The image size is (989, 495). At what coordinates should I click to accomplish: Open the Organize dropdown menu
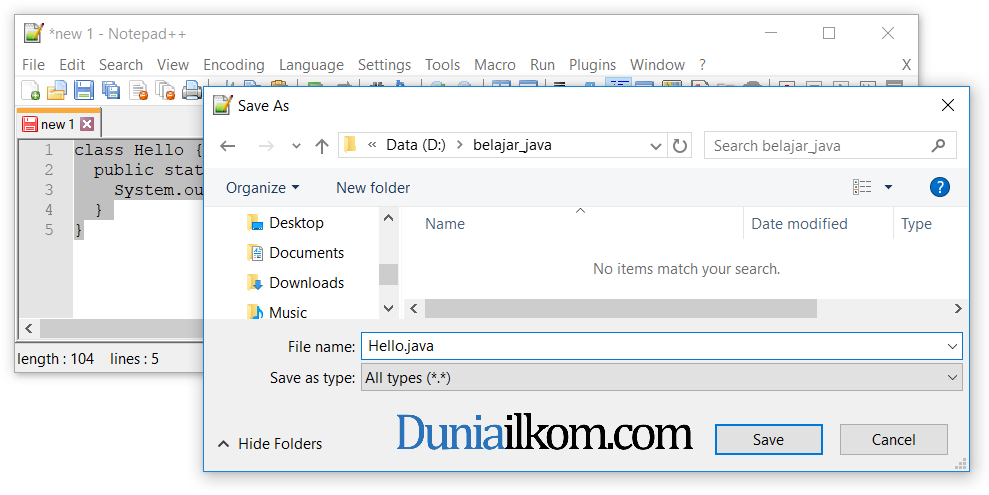(x=262, y=188)
